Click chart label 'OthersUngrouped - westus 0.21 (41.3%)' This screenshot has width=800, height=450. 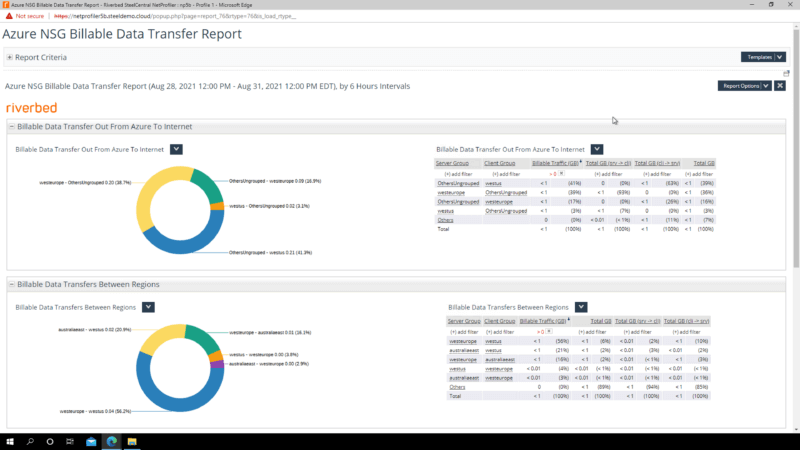[270, 253]
